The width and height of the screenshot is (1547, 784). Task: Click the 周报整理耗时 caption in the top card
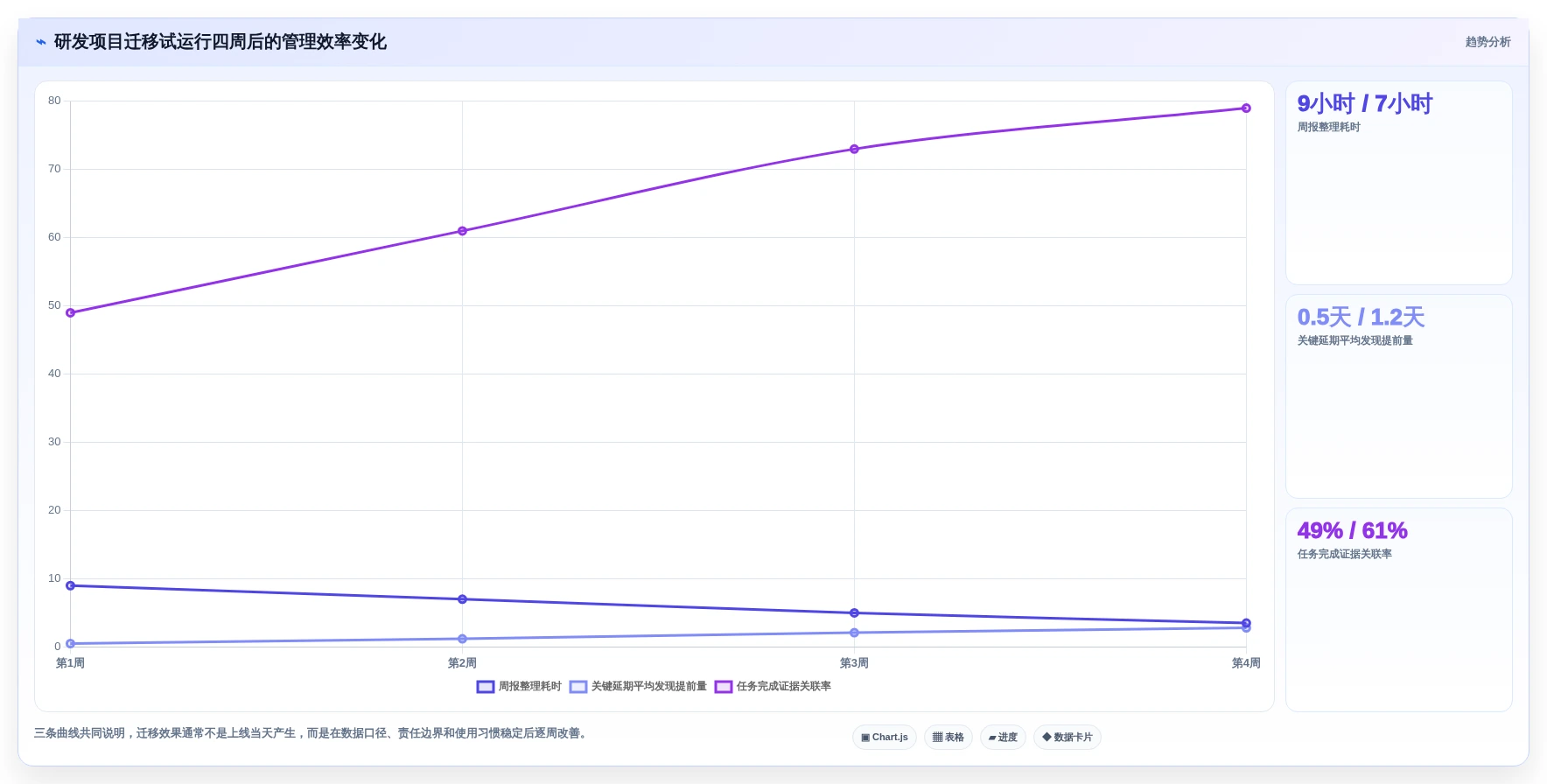pyautogui.click(x=1329, y=128)
